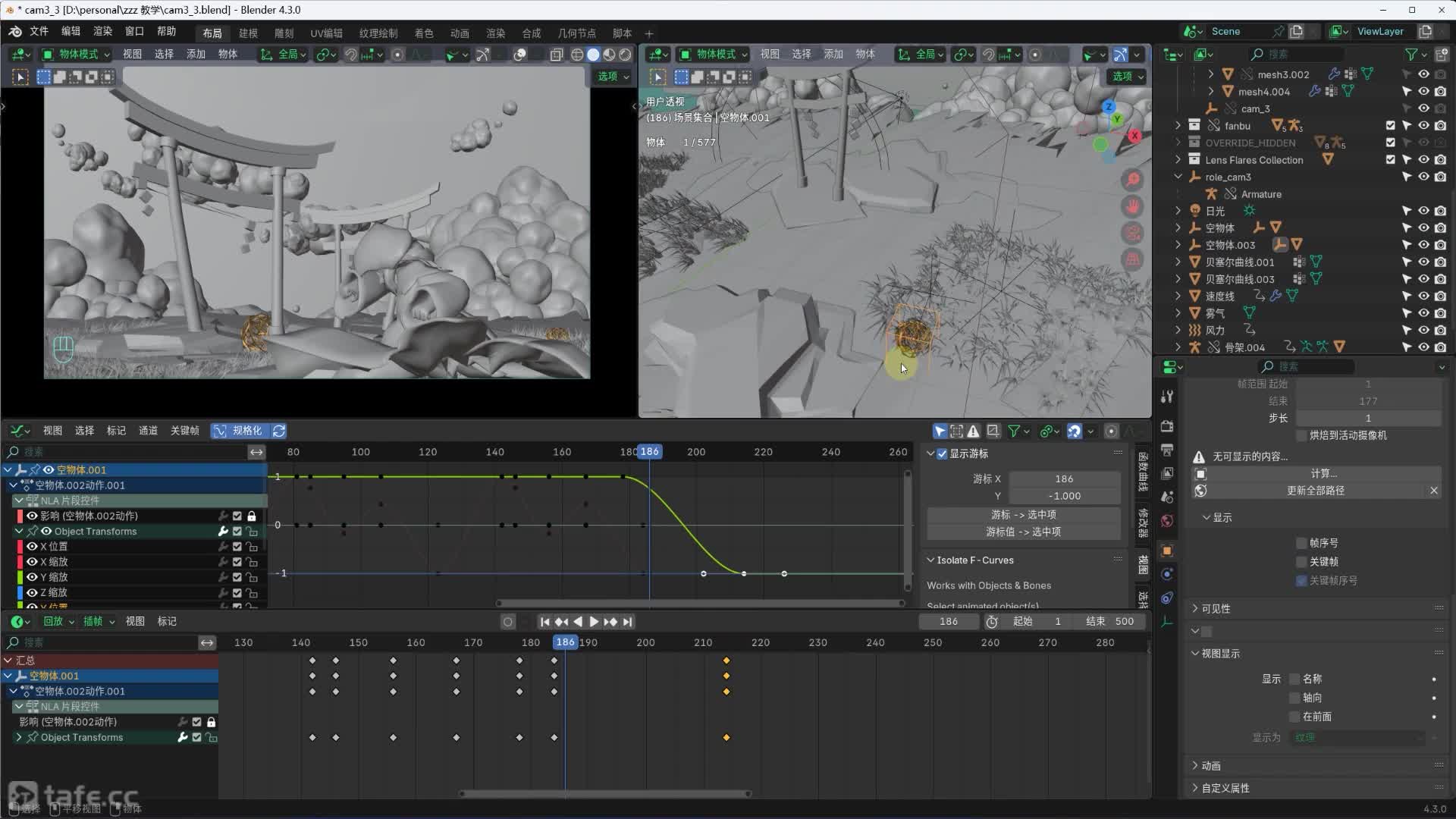The image size is (1456, 819).
Task: Switch to the 几何节点 workspace tab
Action: pyautogui.click(x=576, y=33)
